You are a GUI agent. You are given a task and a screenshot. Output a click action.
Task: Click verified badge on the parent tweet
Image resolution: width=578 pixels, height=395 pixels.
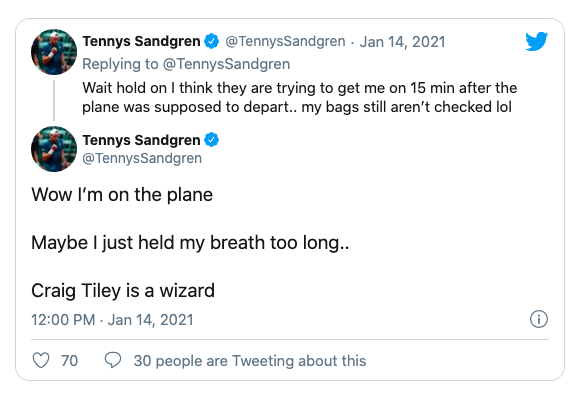point(212,41)
